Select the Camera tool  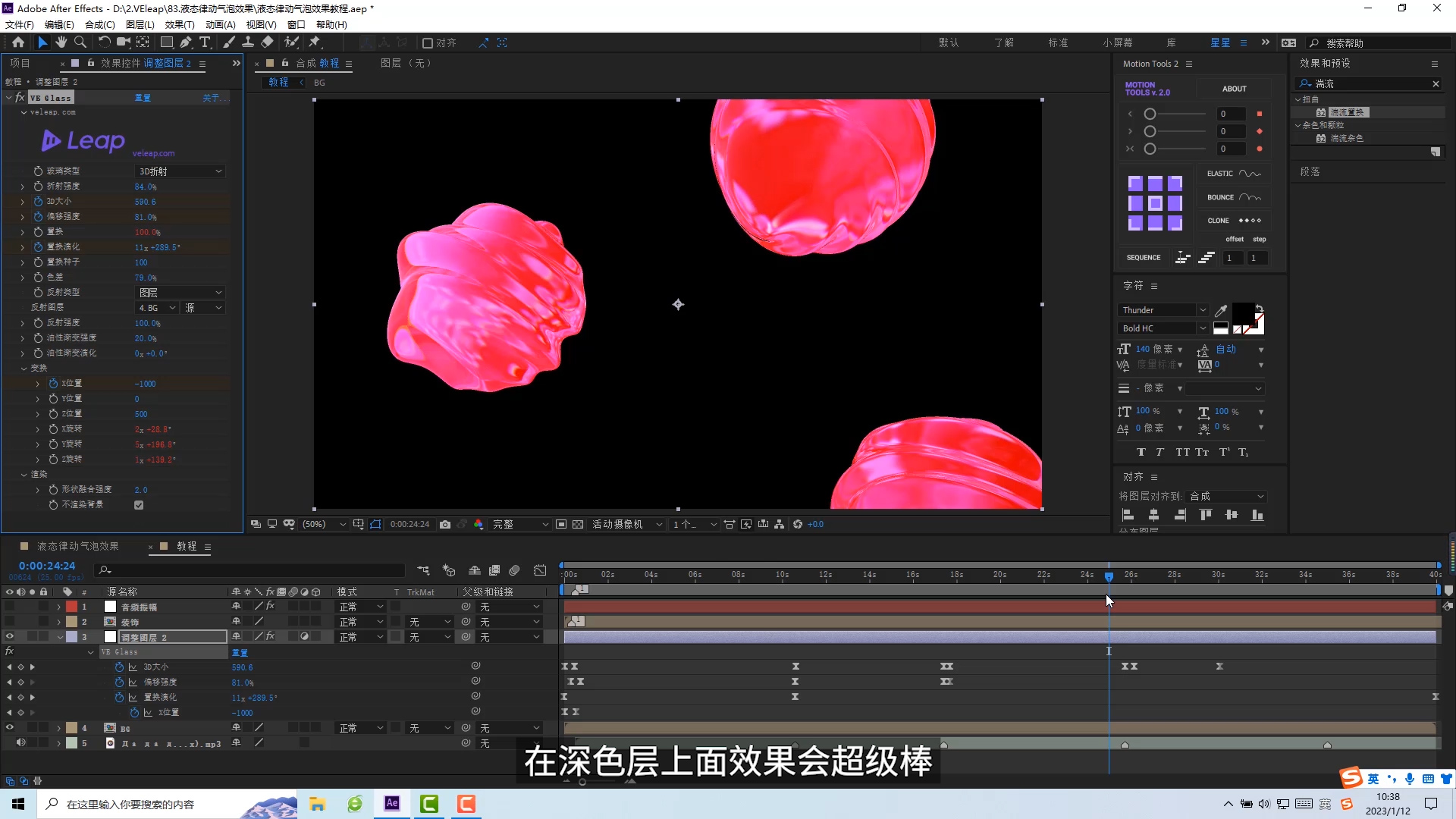(x=123, y=42)
